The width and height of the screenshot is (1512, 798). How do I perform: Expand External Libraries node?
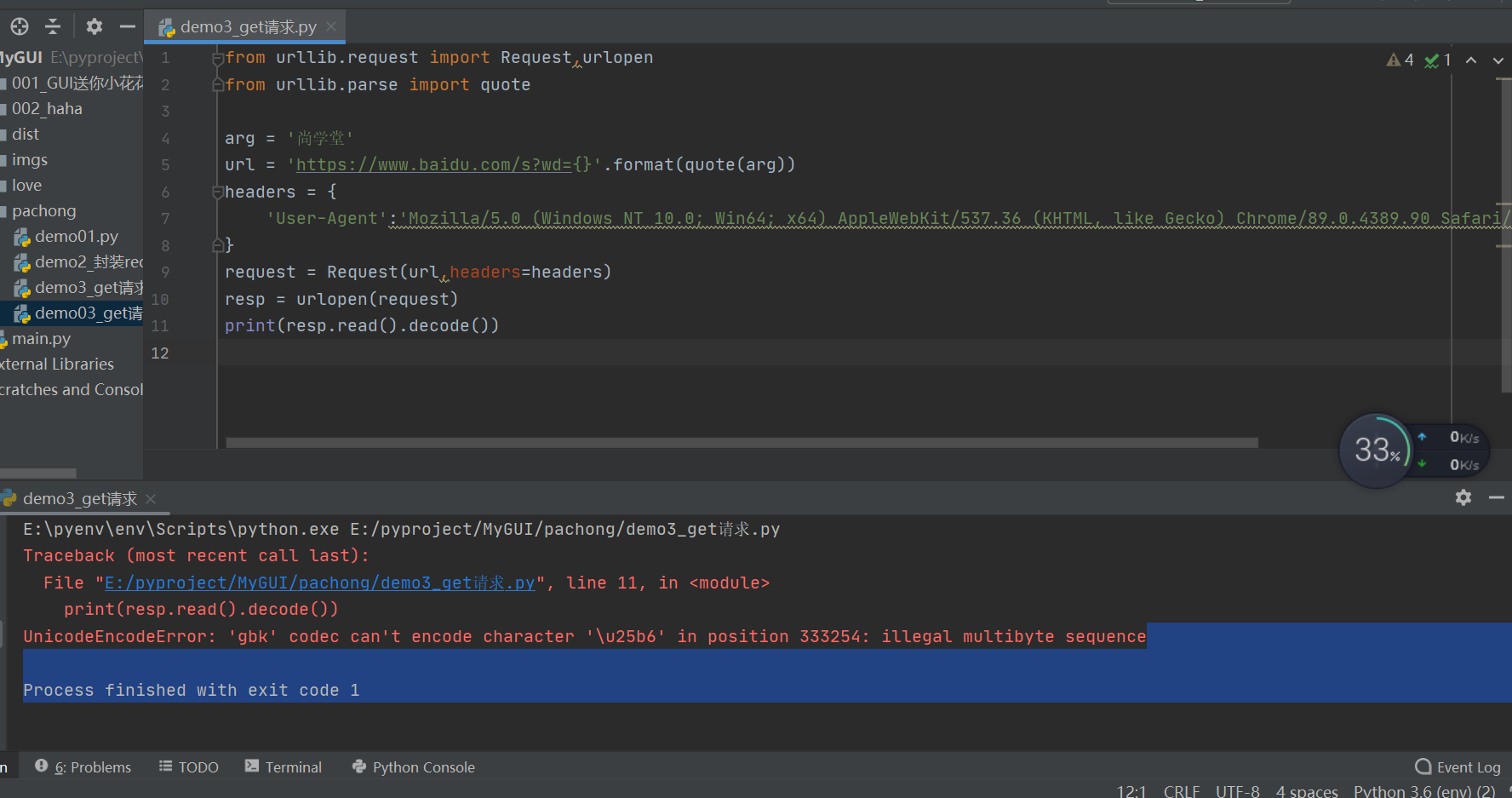coord(57,364)
